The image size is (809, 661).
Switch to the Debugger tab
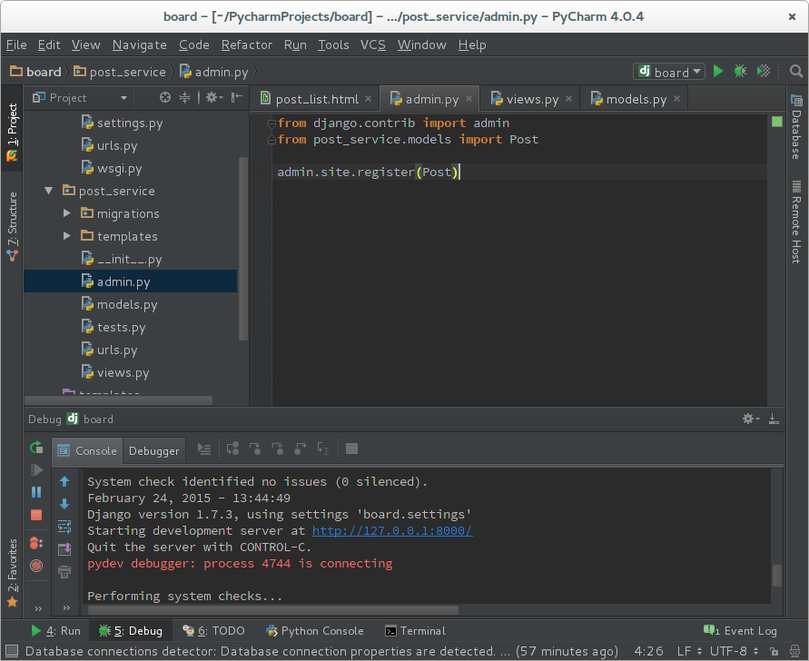pyautogui.click(x=154, y=451)
